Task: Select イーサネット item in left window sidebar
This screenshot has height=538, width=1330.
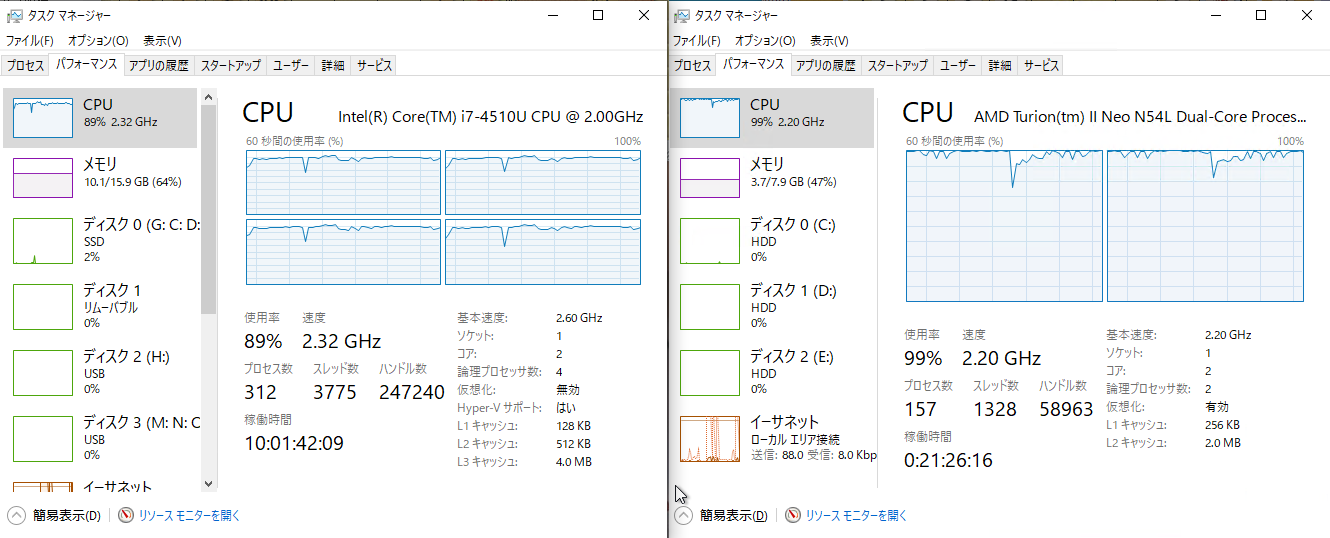Action: (x=102, y=486)
